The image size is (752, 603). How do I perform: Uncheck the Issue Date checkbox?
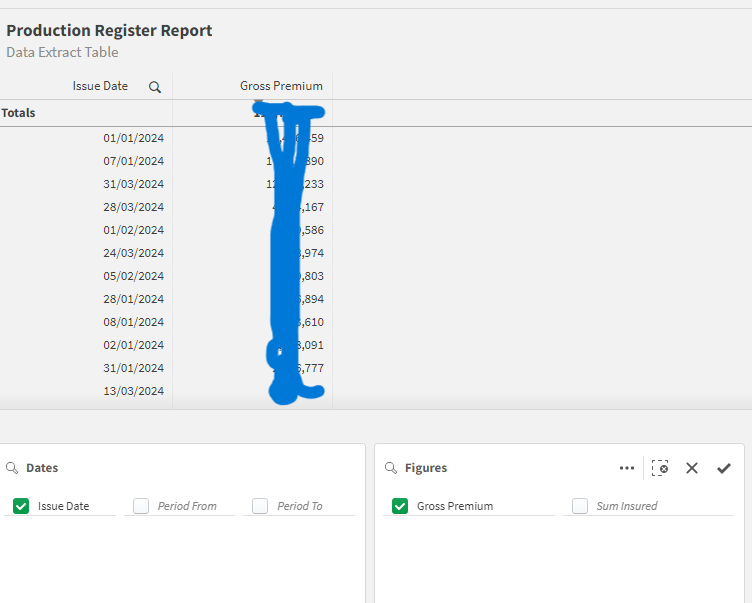(21, 506)
